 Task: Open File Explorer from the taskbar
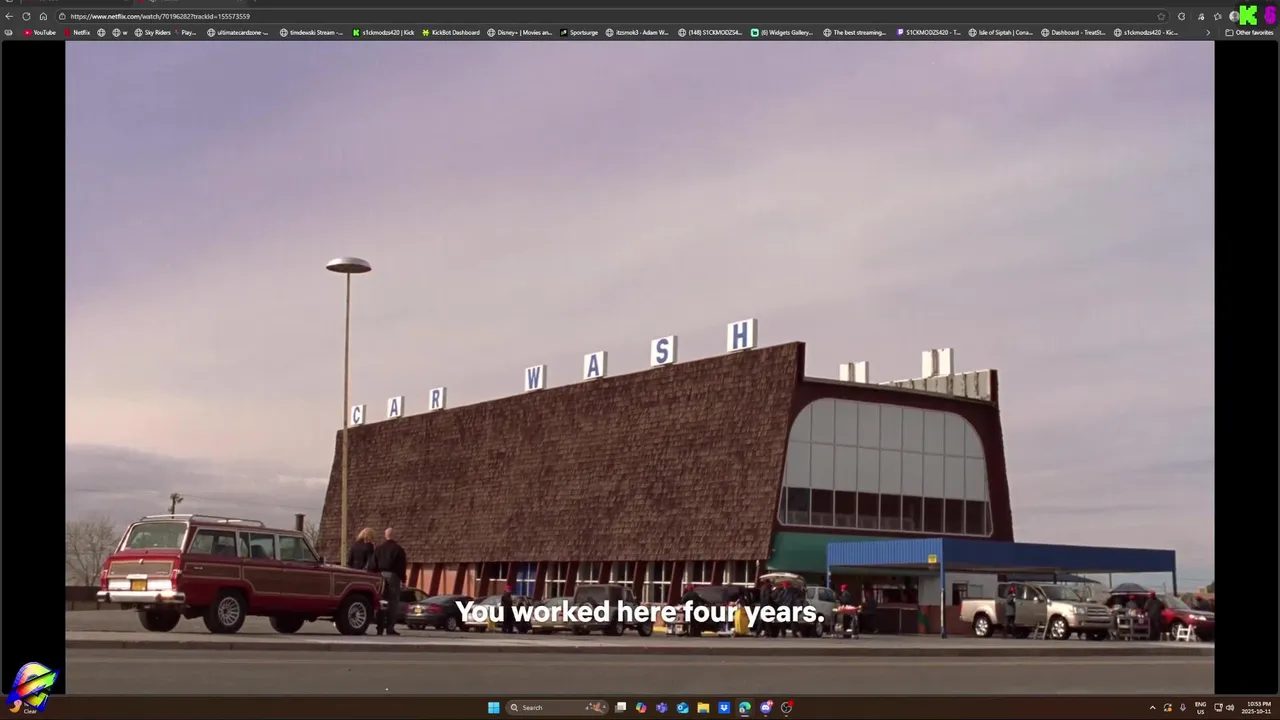click(703, 707)
